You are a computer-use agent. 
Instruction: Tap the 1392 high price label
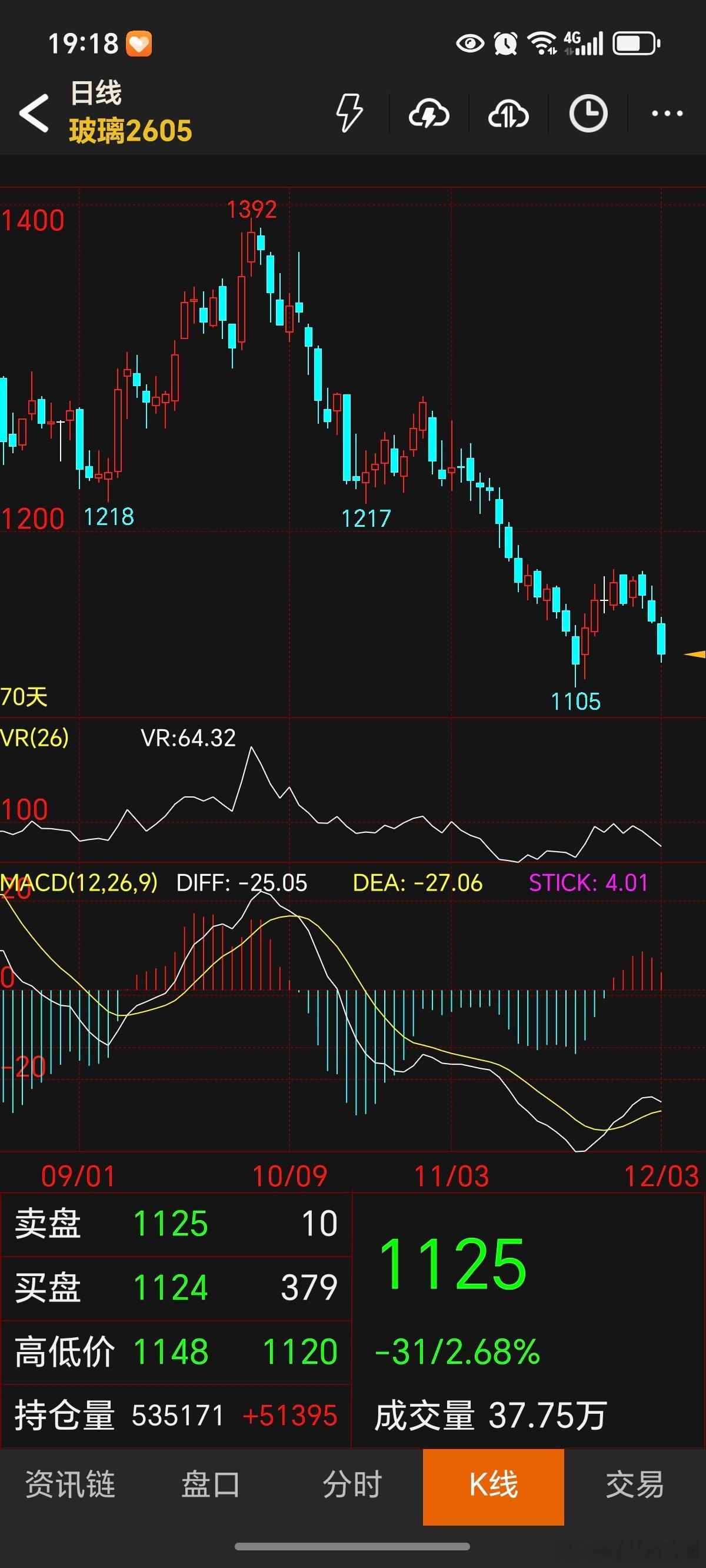(252, 210)
